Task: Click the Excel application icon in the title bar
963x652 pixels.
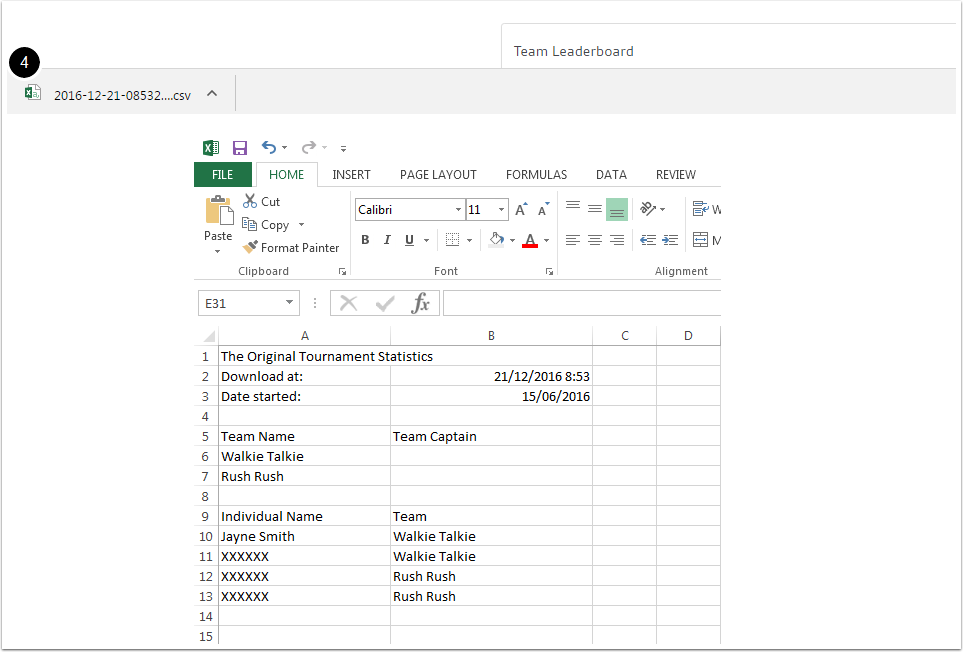Action: (211, 148)
